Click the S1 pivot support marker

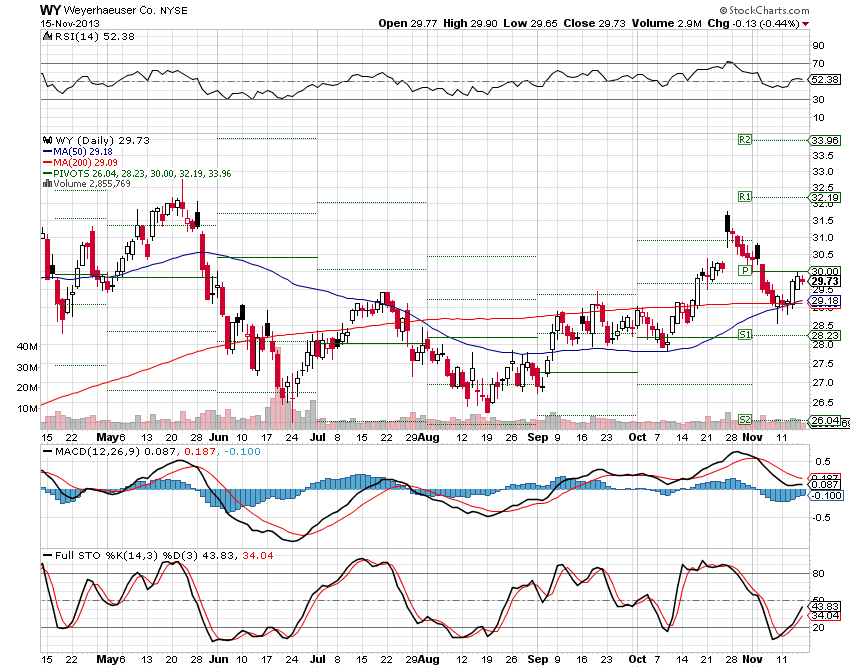tap(745, 335)
